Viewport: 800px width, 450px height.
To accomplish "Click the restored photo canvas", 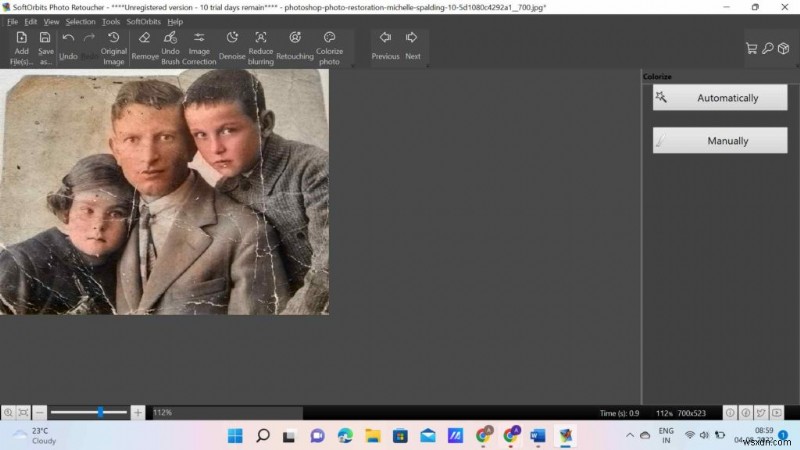I will 164,192.
